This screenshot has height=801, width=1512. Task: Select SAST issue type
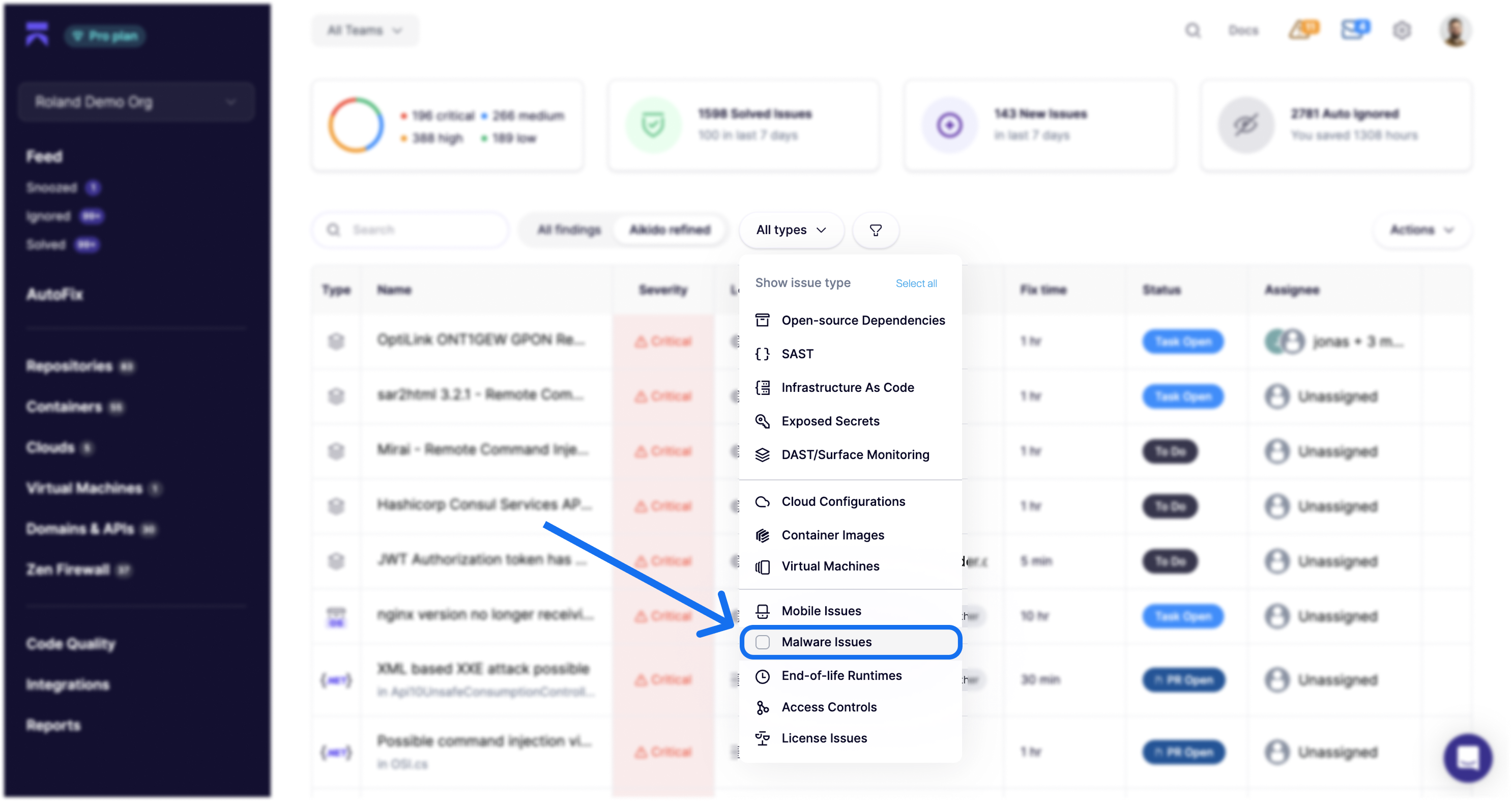click(x=850, y=354)
